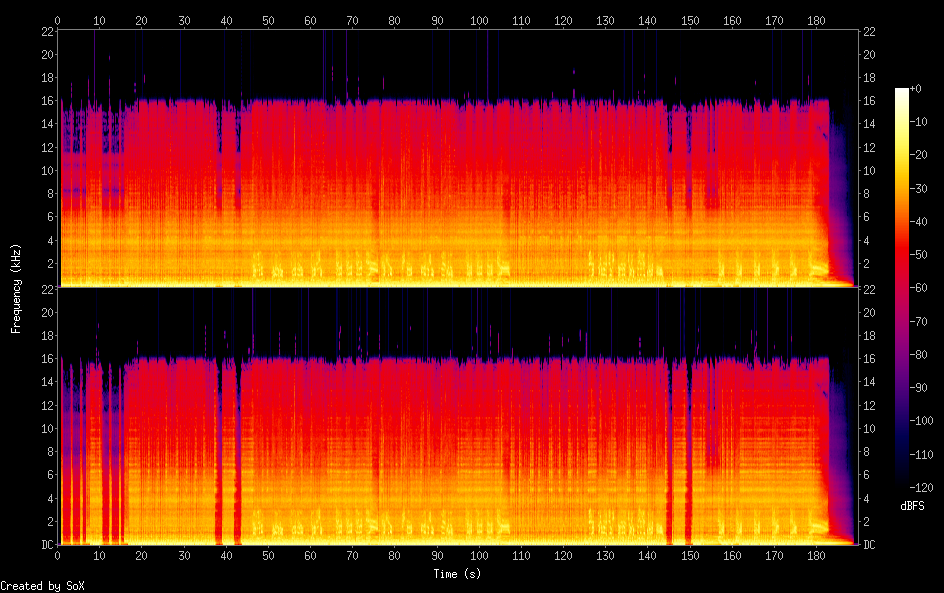Click the 16 kHz label left of upper channel
944x593 pixels.
(47, 102)
